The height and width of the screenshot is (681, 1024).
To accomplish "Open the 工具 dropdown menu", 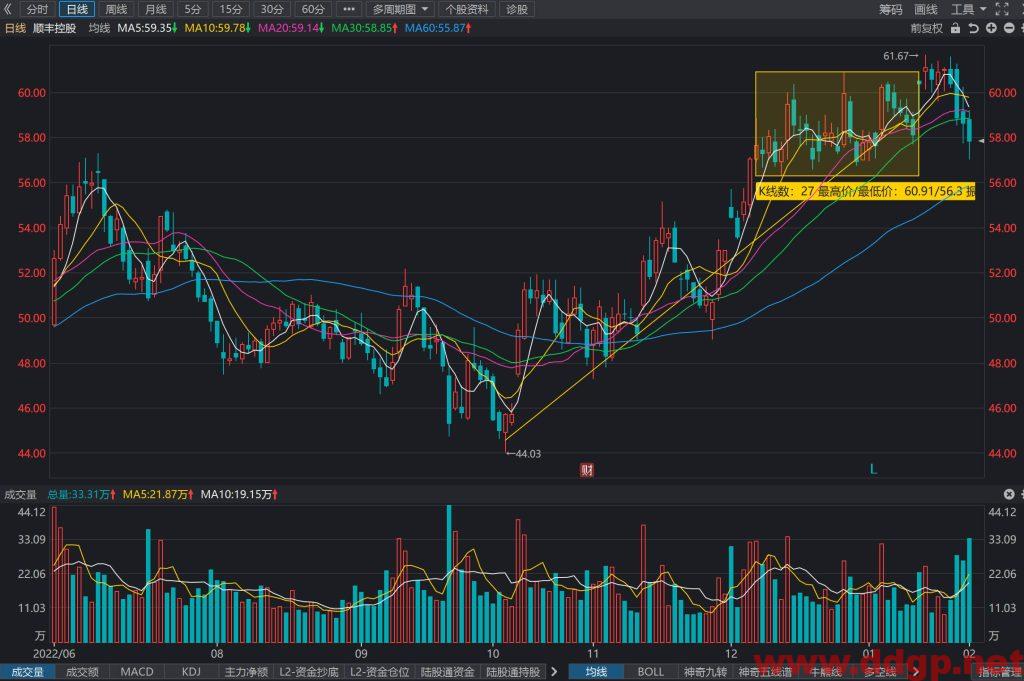I will [968, 9].
